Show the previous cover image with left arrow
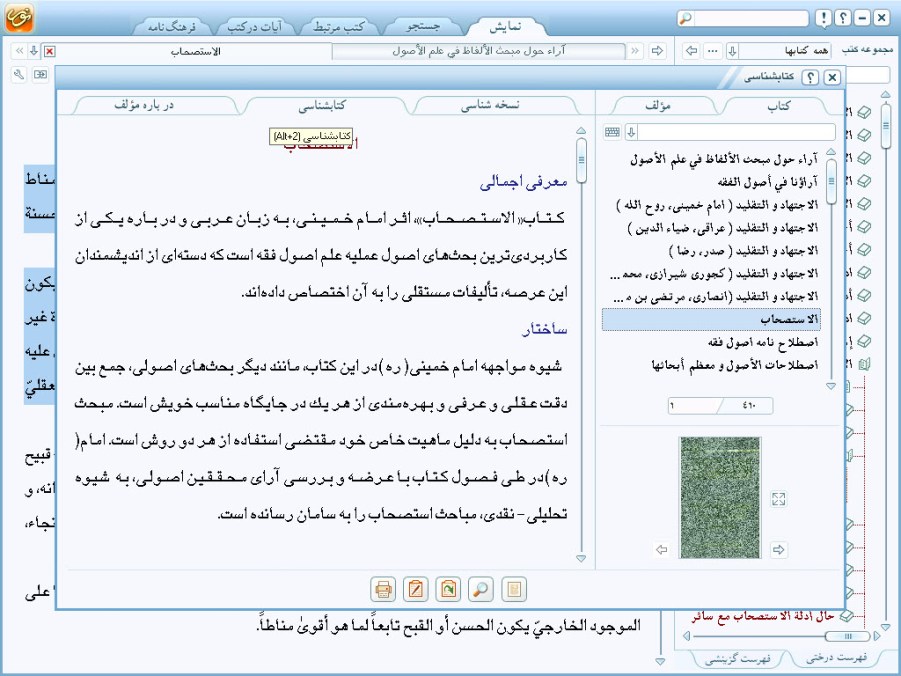The width and height of the screenshot is (901, 676). click(x=662, y=550)
